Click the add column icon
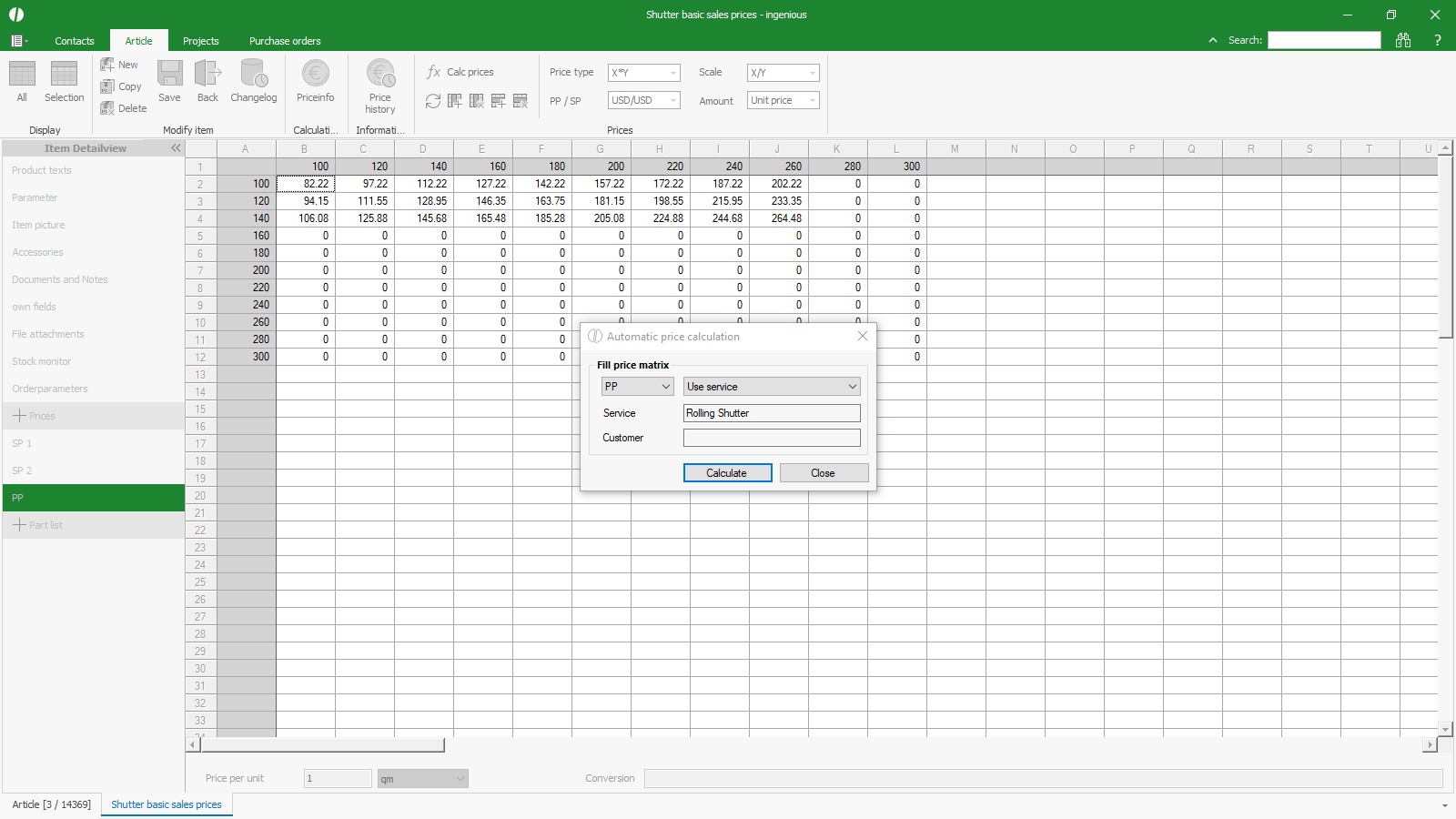This screenshot has height=819, width=1456. [x=455, y=101]
